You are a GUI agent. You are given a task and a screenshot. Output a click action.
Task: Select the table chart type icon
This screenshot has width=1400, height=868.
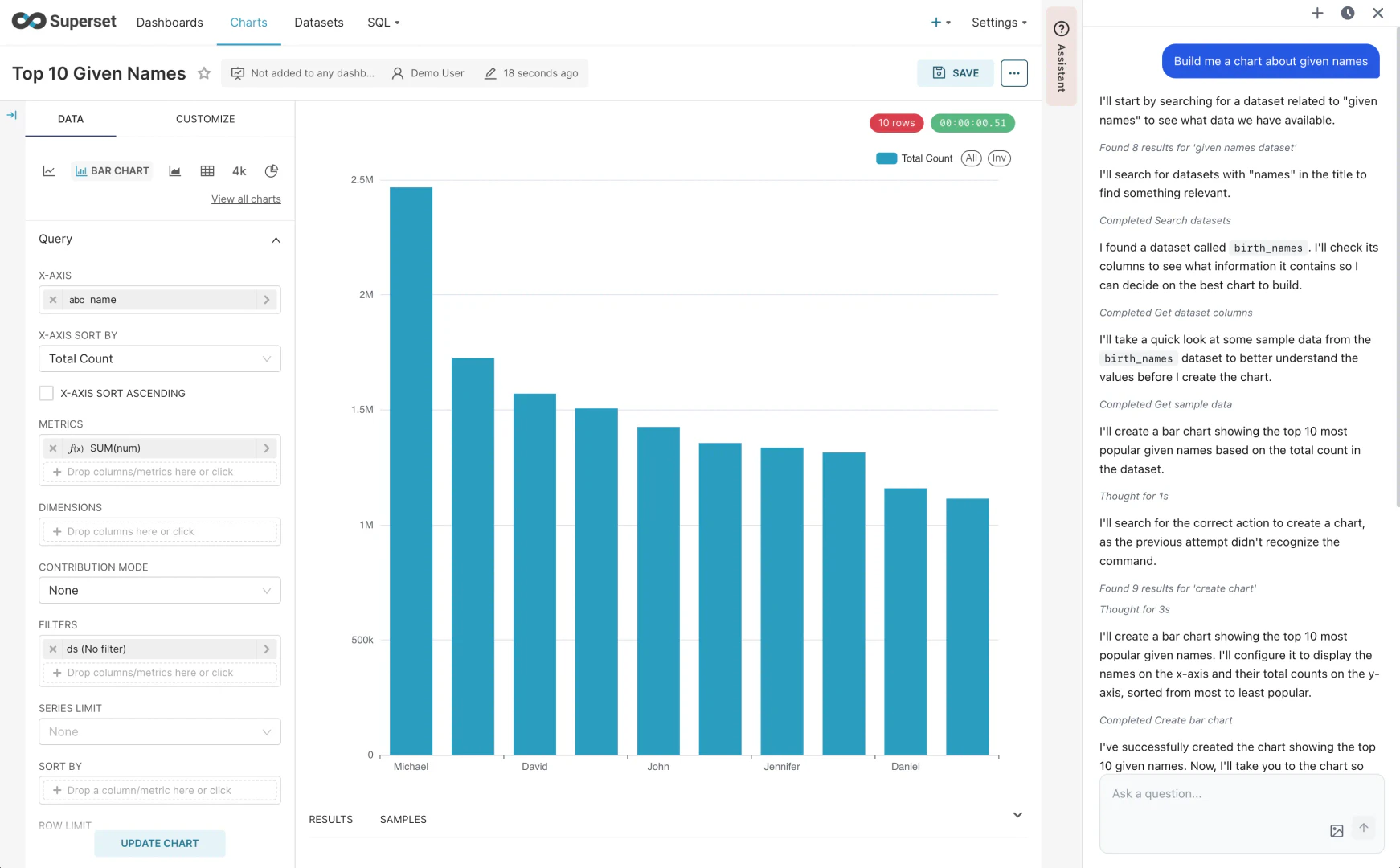point(207,171)
